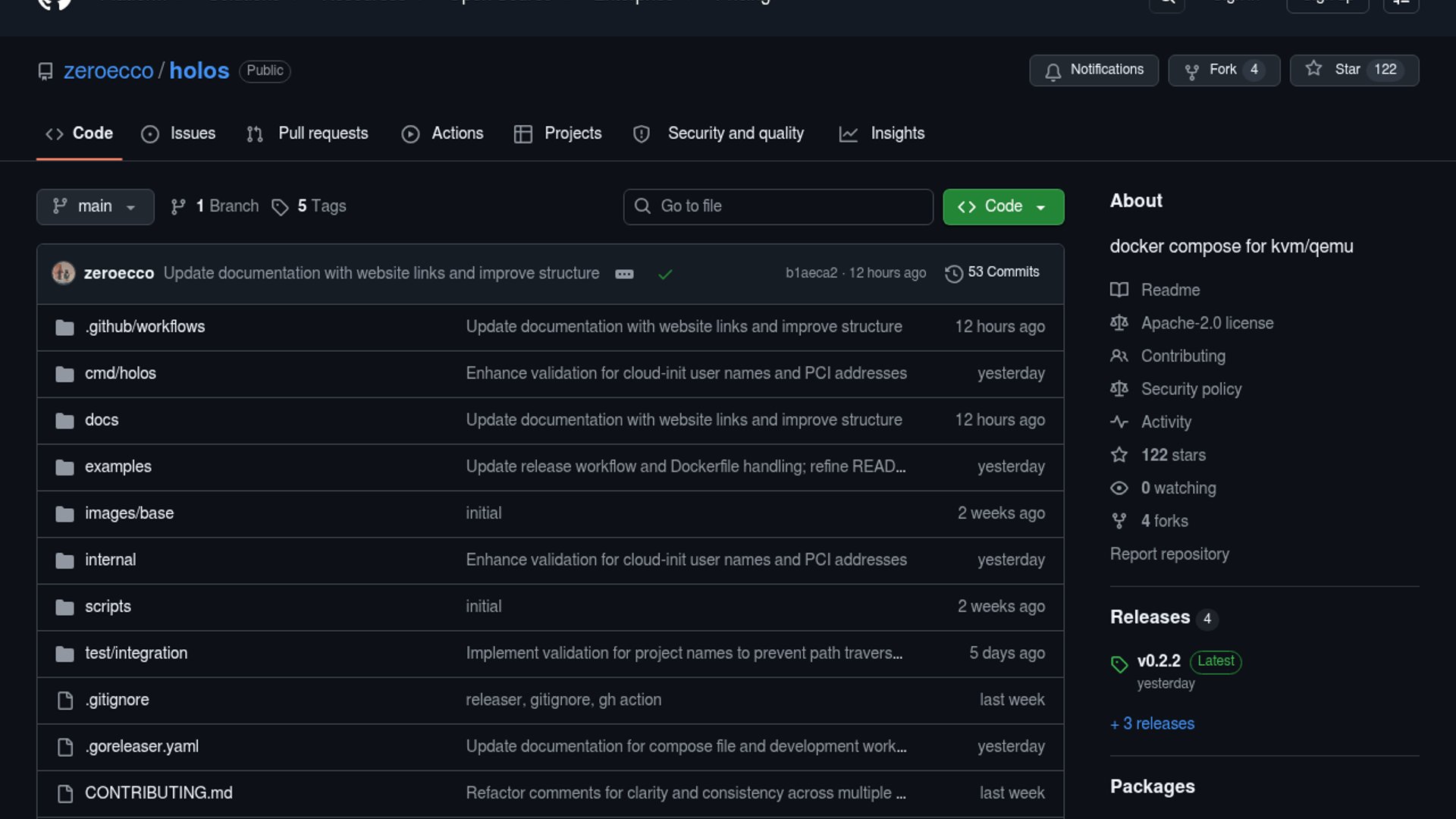The height and width of the screenshot is (819, 1456).
Task: Open the Actions tab
Action: click(442, 134)
